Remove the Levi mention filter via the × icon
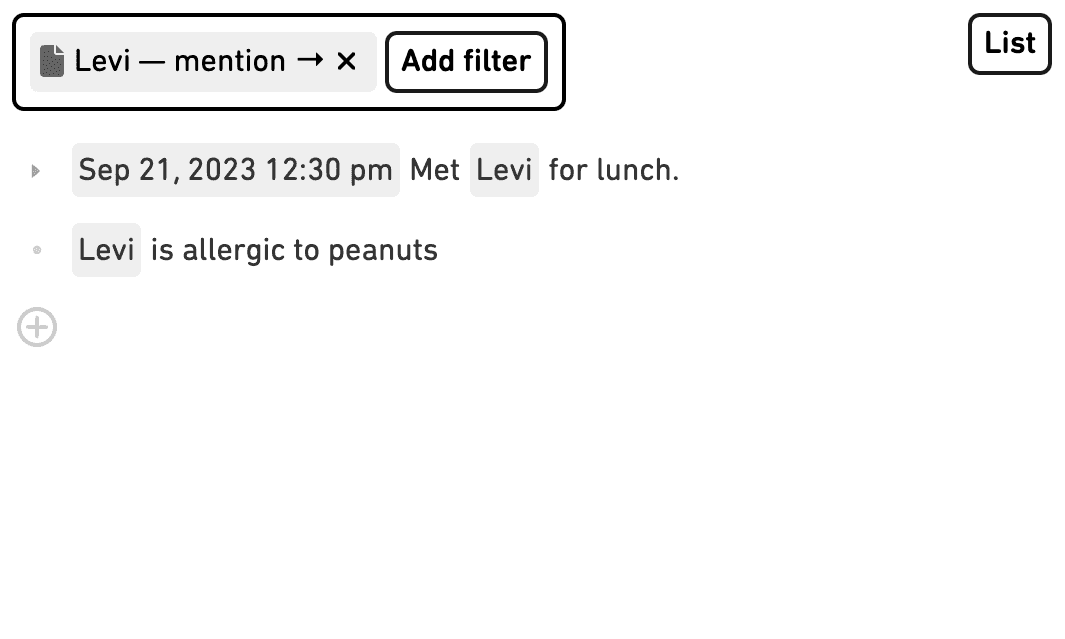The image size is (1065, 639). [345, 61]
